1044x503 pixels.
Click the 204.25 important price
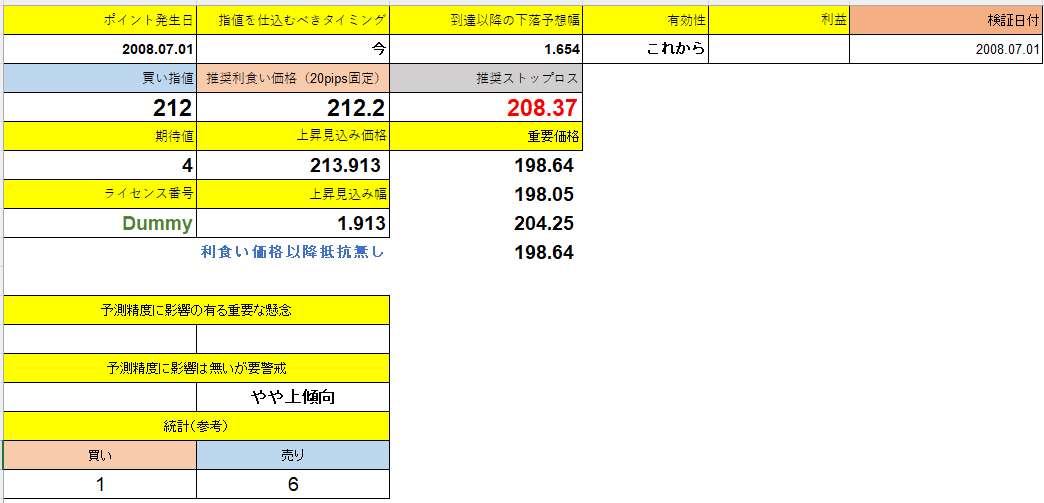(543, 223)
